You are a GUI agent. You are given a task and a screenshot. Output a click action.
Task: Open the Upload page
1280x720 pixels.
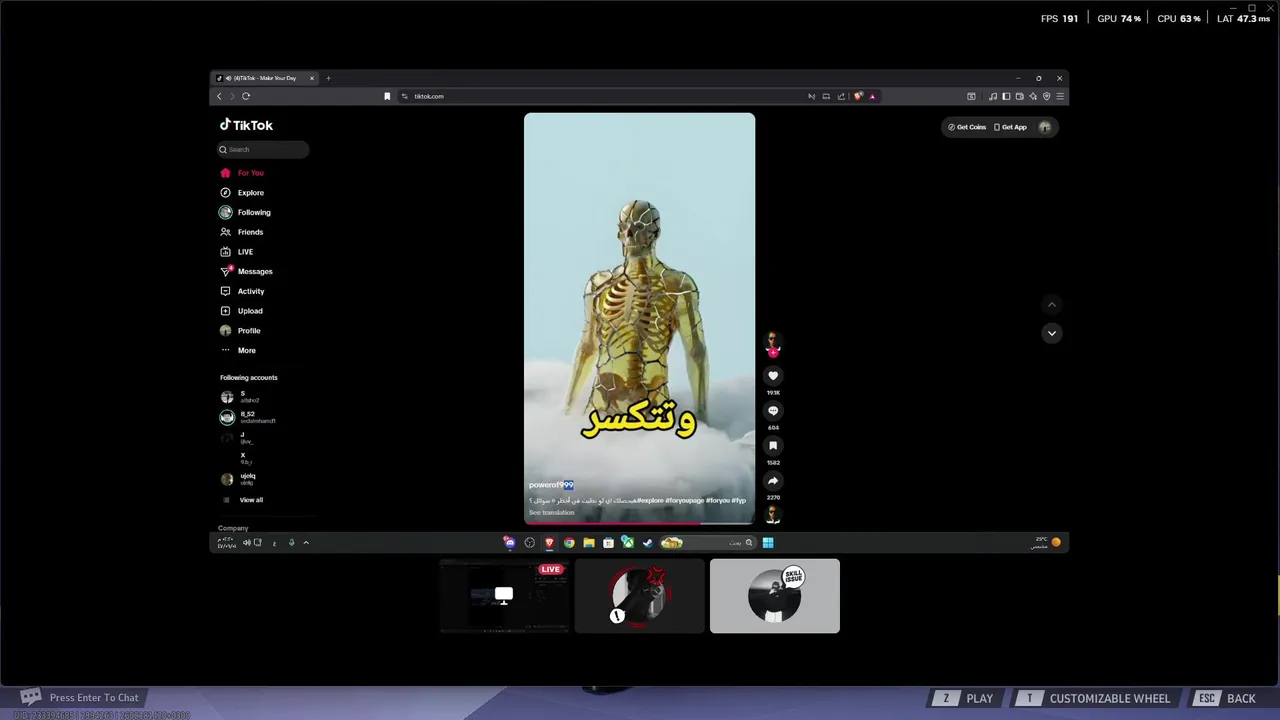point(241,311)
